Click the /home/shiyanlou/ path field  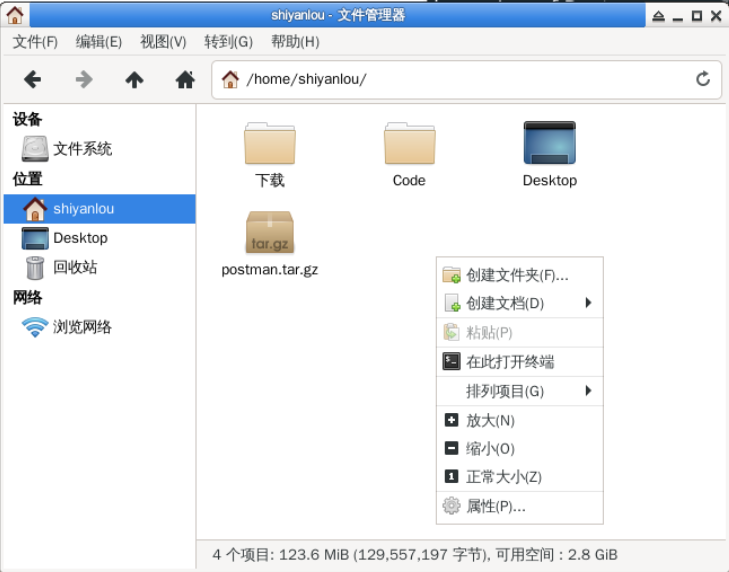pos(460,80)
